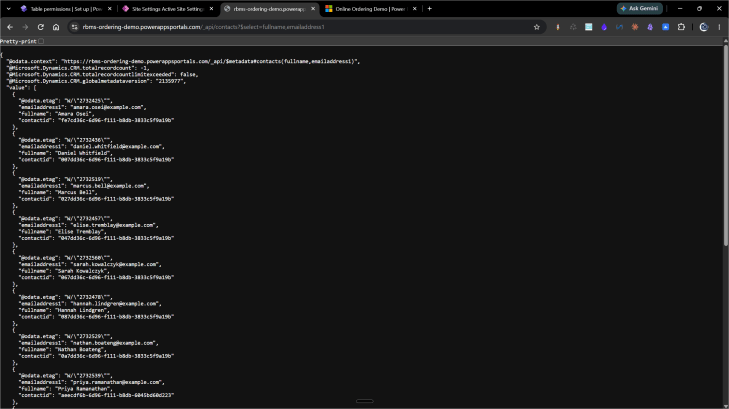Click the "value": [ array line
This screenshot has height=409, width=729.
pyautogui.click(x=21, y=87)
